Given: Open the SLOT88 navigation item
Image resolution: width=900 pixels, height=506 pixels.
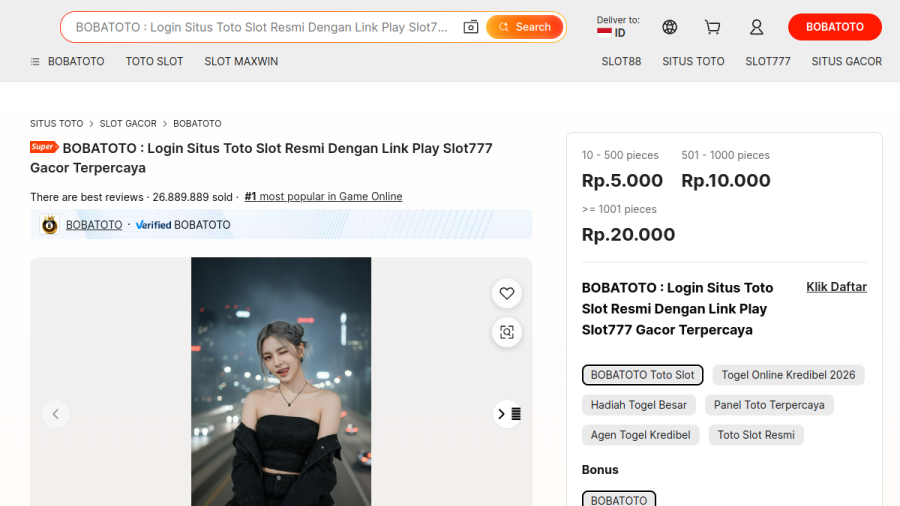Looking at the screenshot, I should [621, 61].
